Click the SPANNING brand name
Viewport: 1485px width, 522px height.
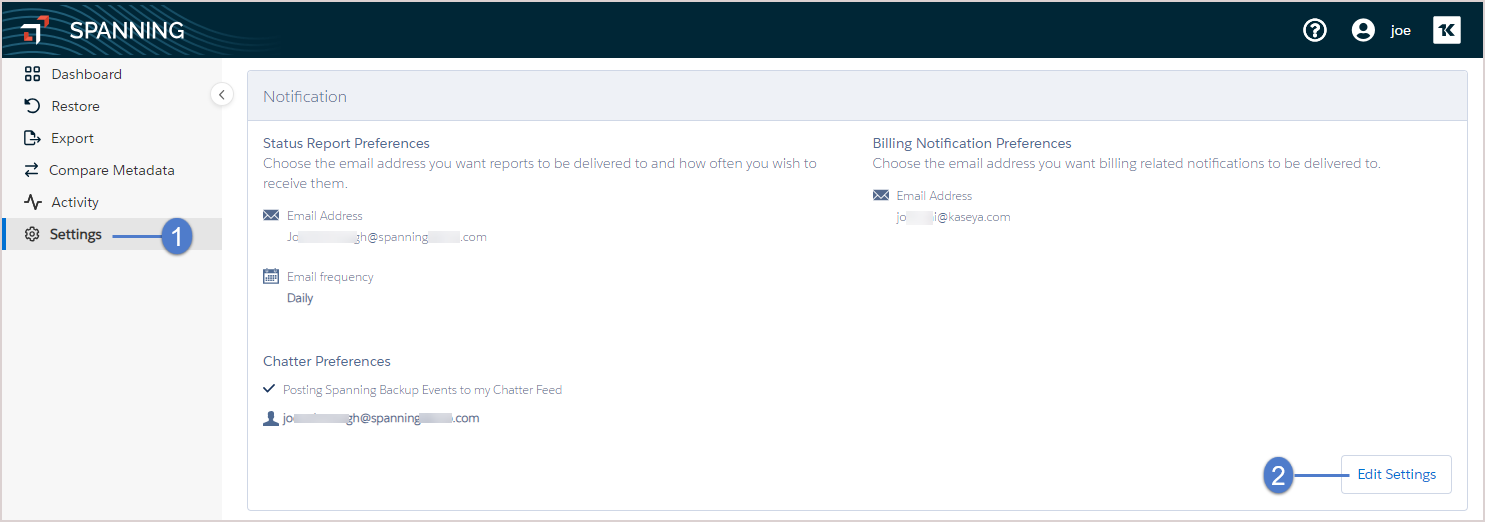(x=127, y=30)
